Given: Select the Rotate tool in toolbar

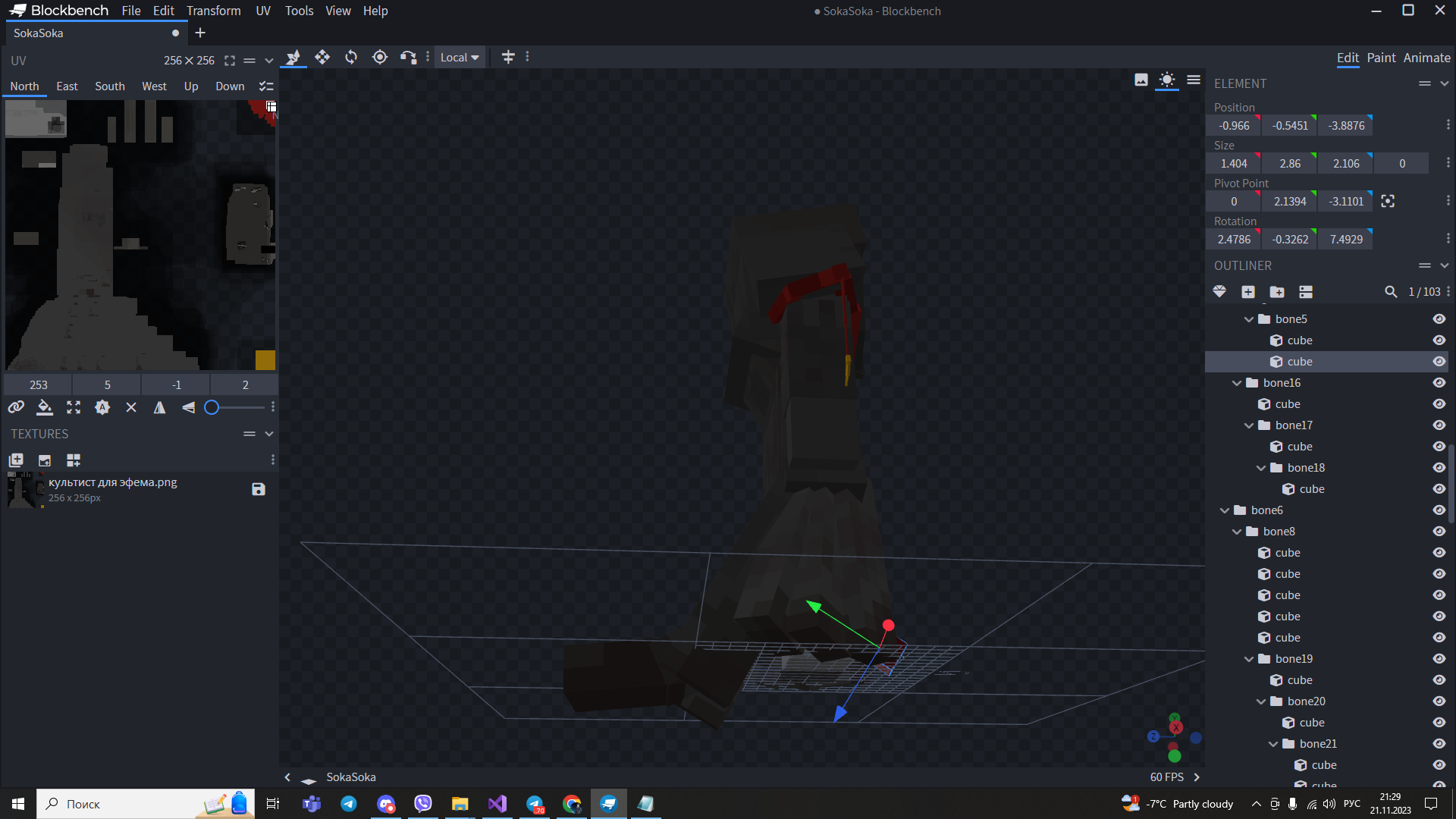Looking at the screenshot, I should point(351,57).
